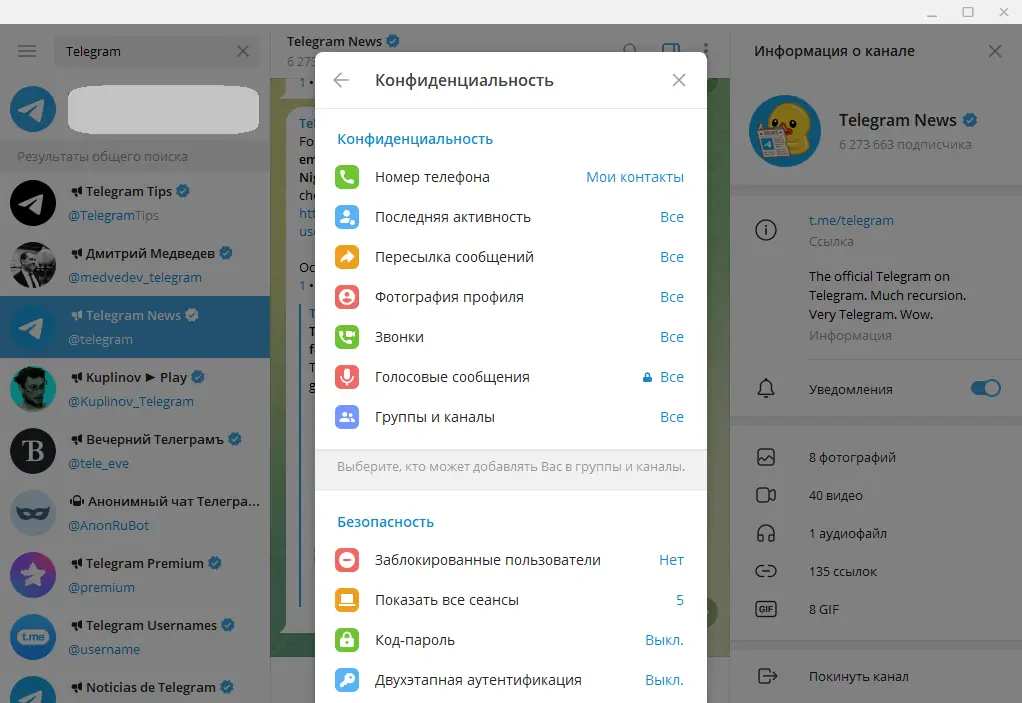Click the GIF icon next to 8 GIF
The height and width of the screenshot is (703, 1022).
tap(766, 609)
